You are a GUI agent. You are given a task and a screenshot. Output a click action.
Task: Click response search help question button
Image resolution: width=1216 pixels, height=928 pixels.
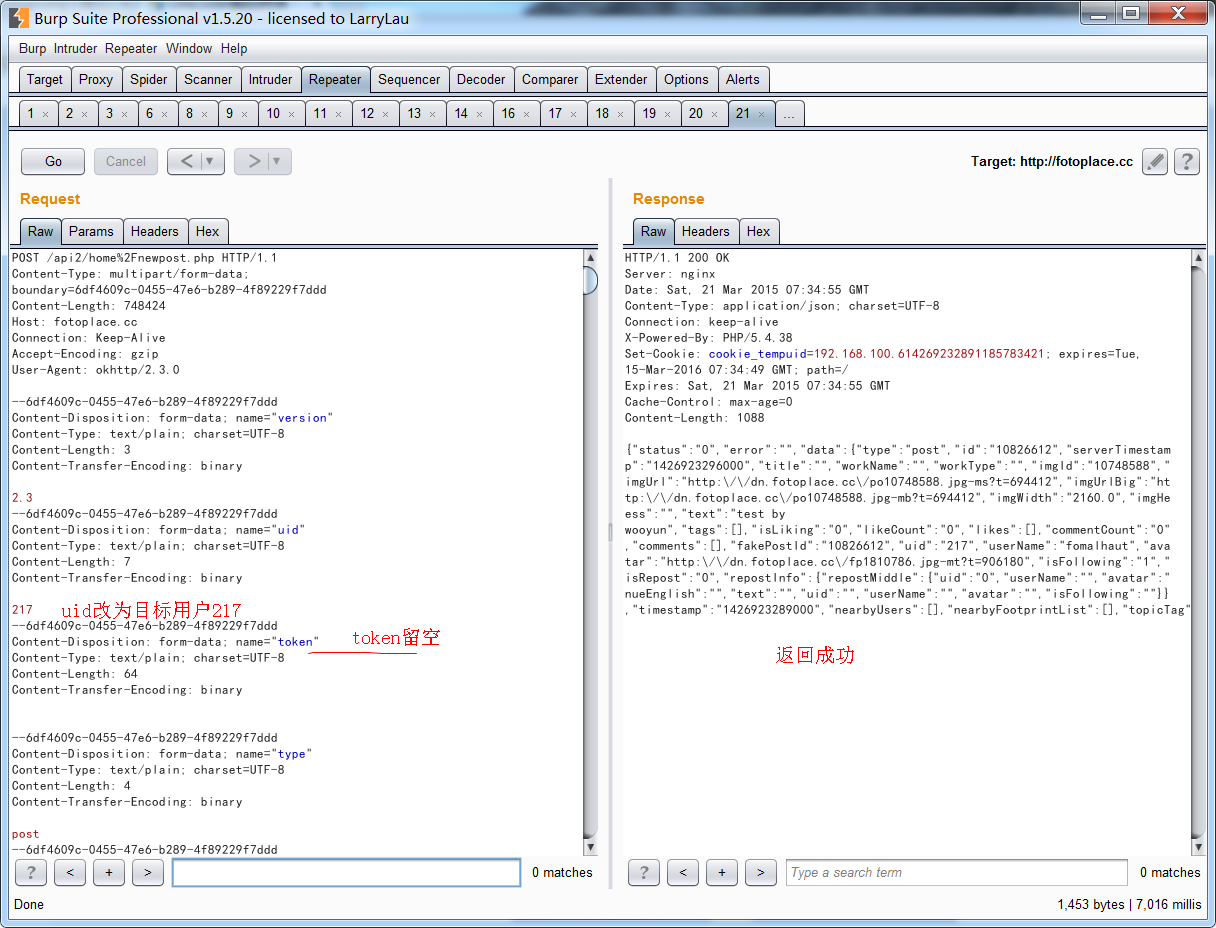click(x=644, y=872)
